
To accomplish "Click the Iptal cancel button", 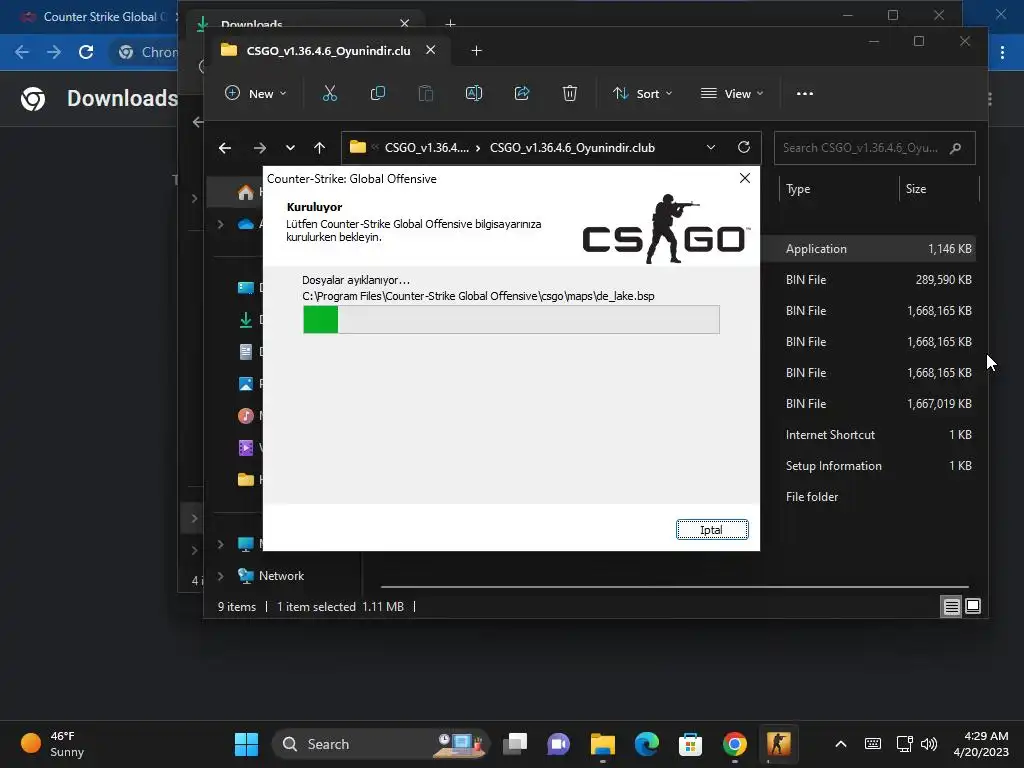I will click(712, 530).
